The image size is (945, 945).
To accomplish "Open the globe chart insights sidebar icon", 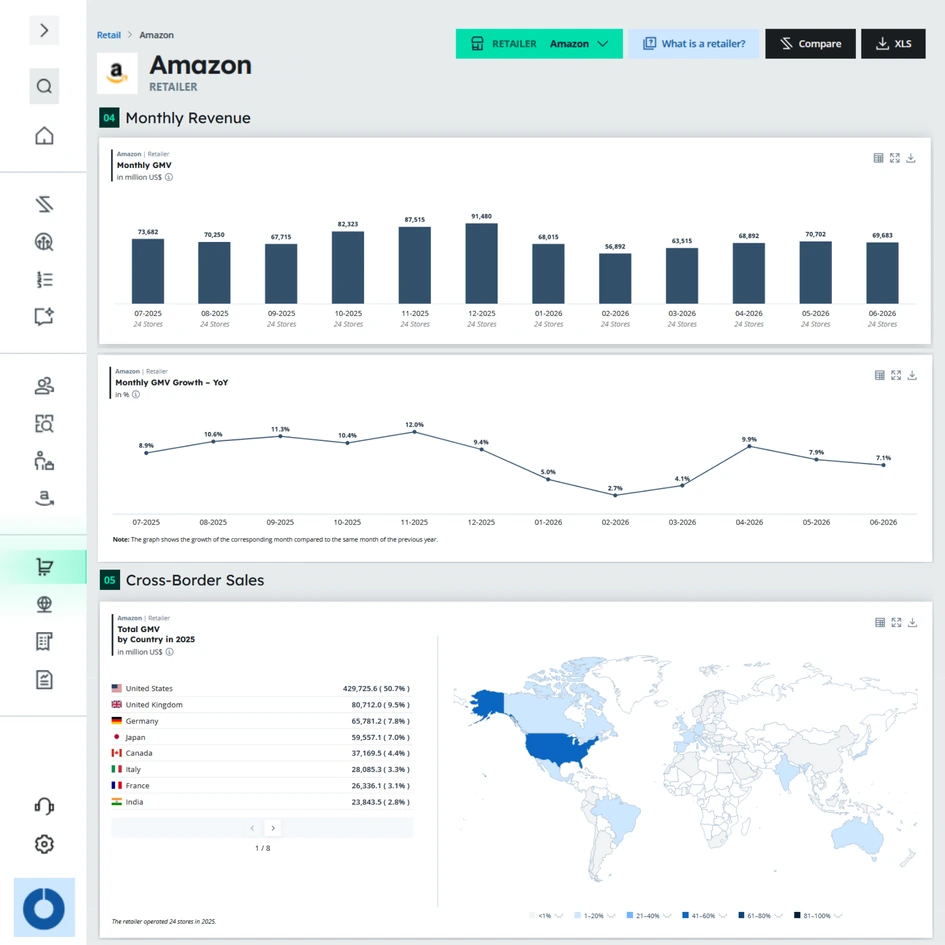I will tap(44, 242).
